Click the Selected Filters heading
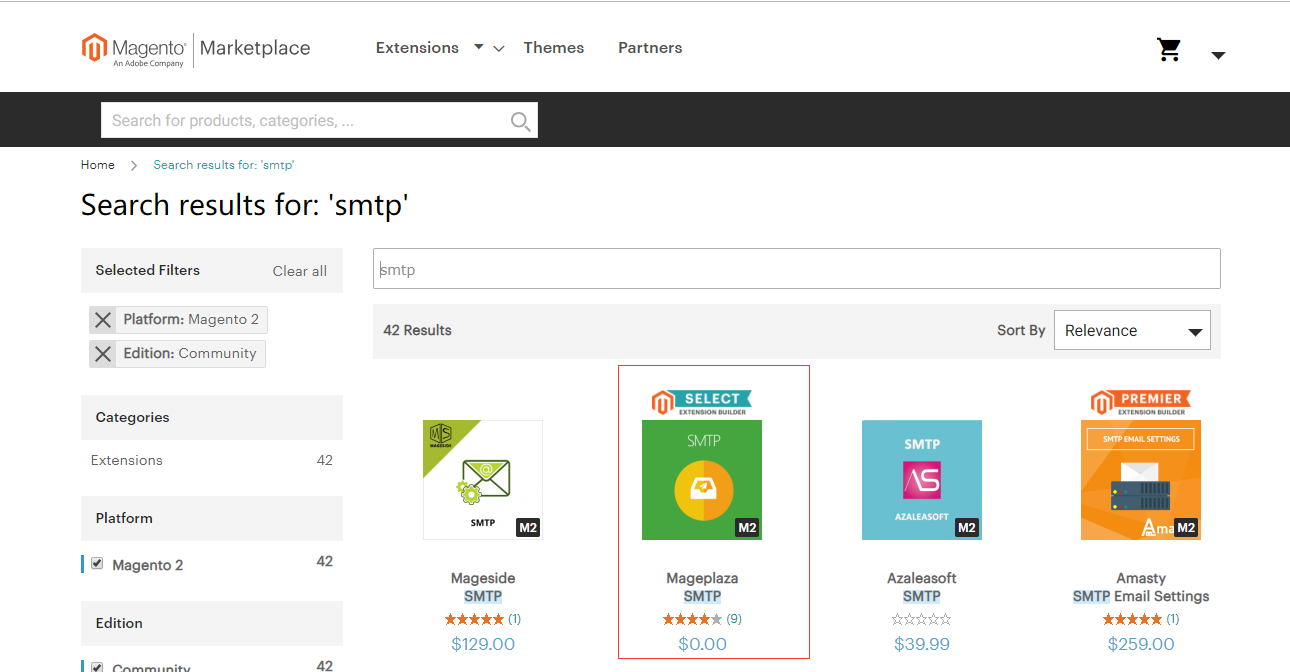 click(x=148, y=270)
